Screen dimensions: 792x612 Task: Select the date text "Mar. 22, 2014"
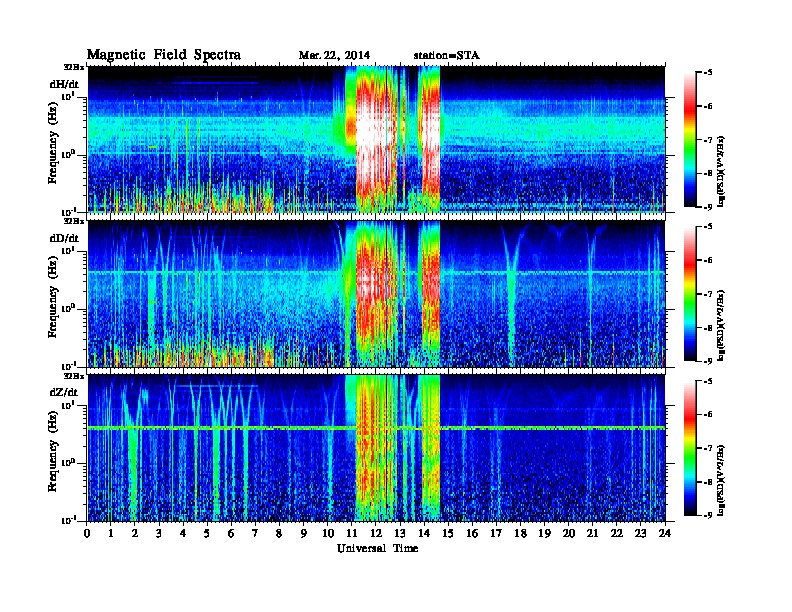coord(334,55)
